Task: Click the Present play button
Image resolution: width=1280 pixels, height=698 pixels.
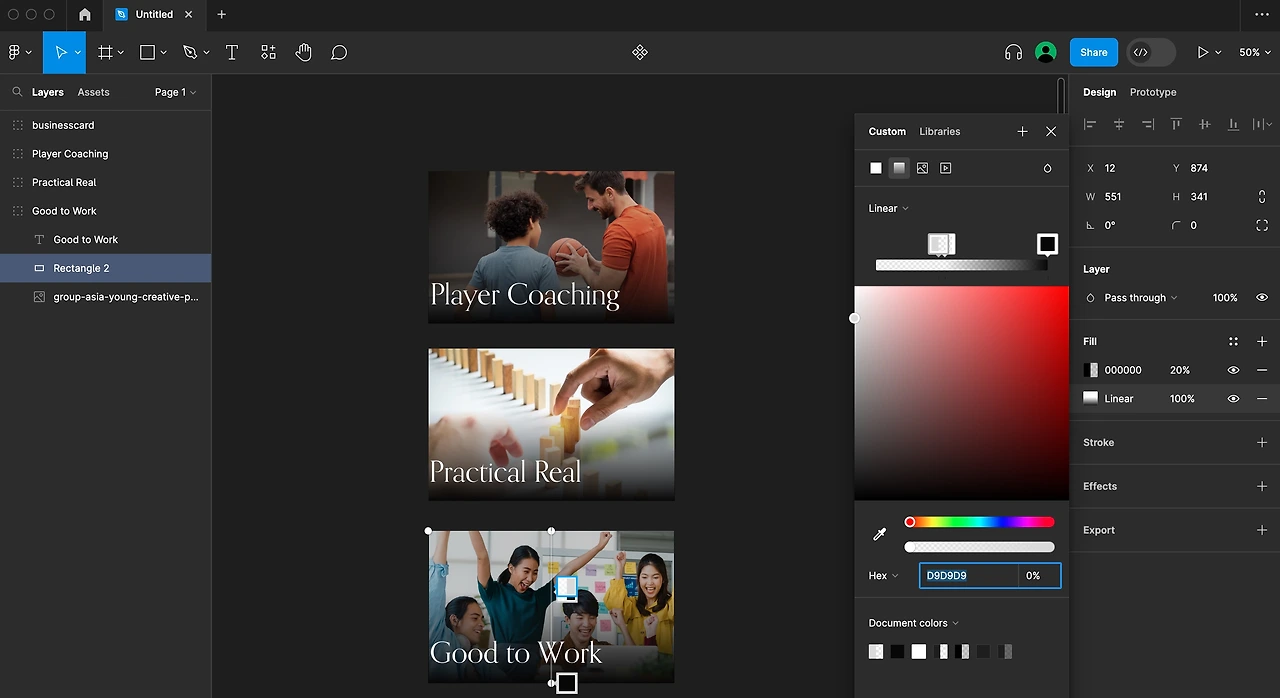Action: coord(1203,52)
